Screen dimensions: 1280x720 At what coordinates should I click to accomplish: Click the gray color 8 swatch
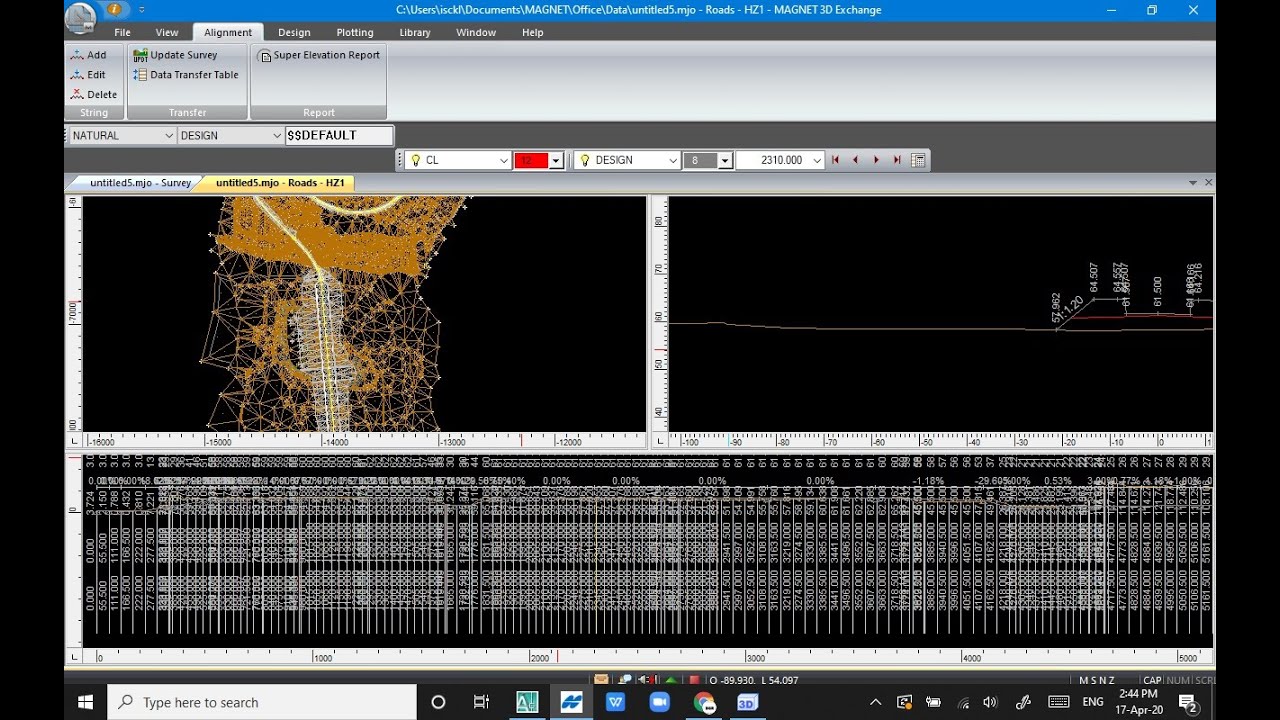pos(700,160)
